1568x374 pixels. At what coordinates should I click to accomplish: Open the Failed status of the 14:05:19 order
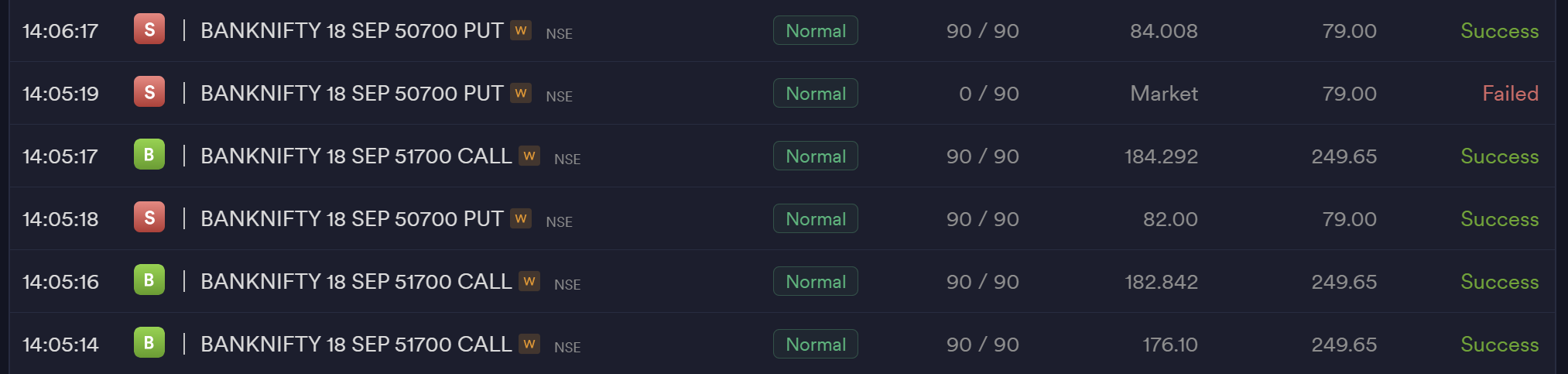coord(1510,94)
